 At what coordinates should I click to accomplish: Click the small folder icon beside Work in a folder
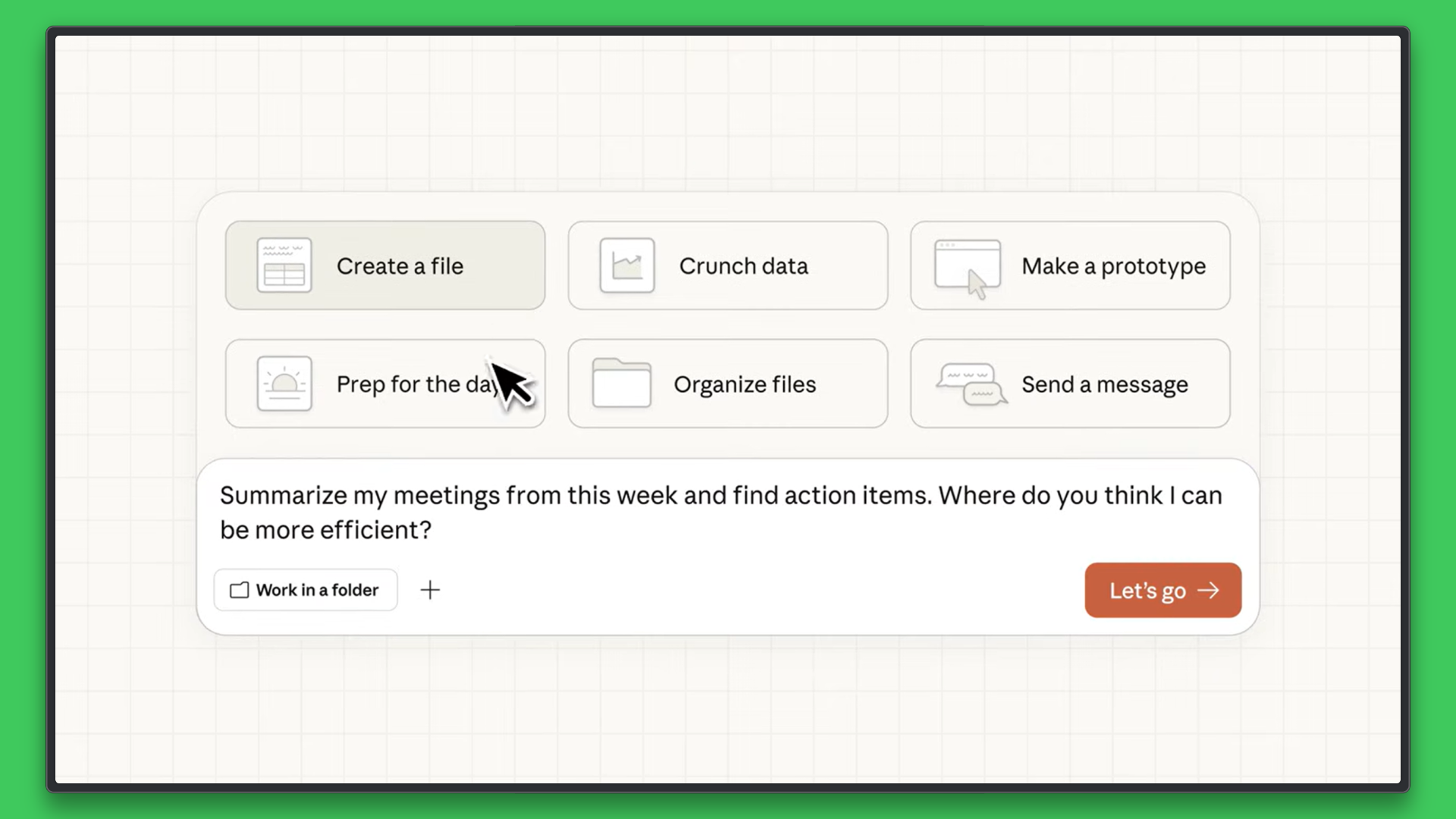click(240, 590)
